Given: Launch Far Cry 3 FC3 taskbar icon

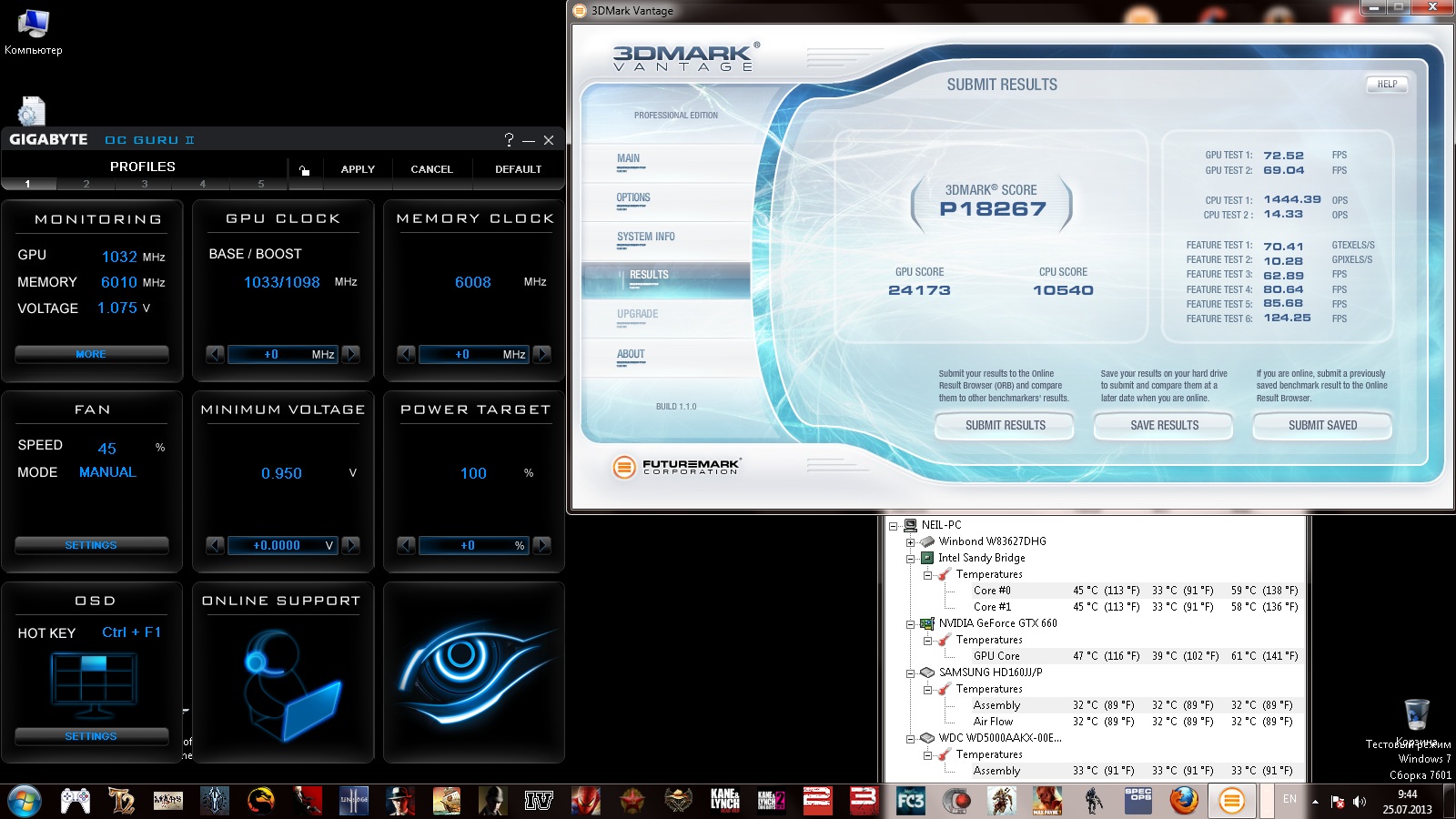Looking at the screenshot, I should 910,801.
